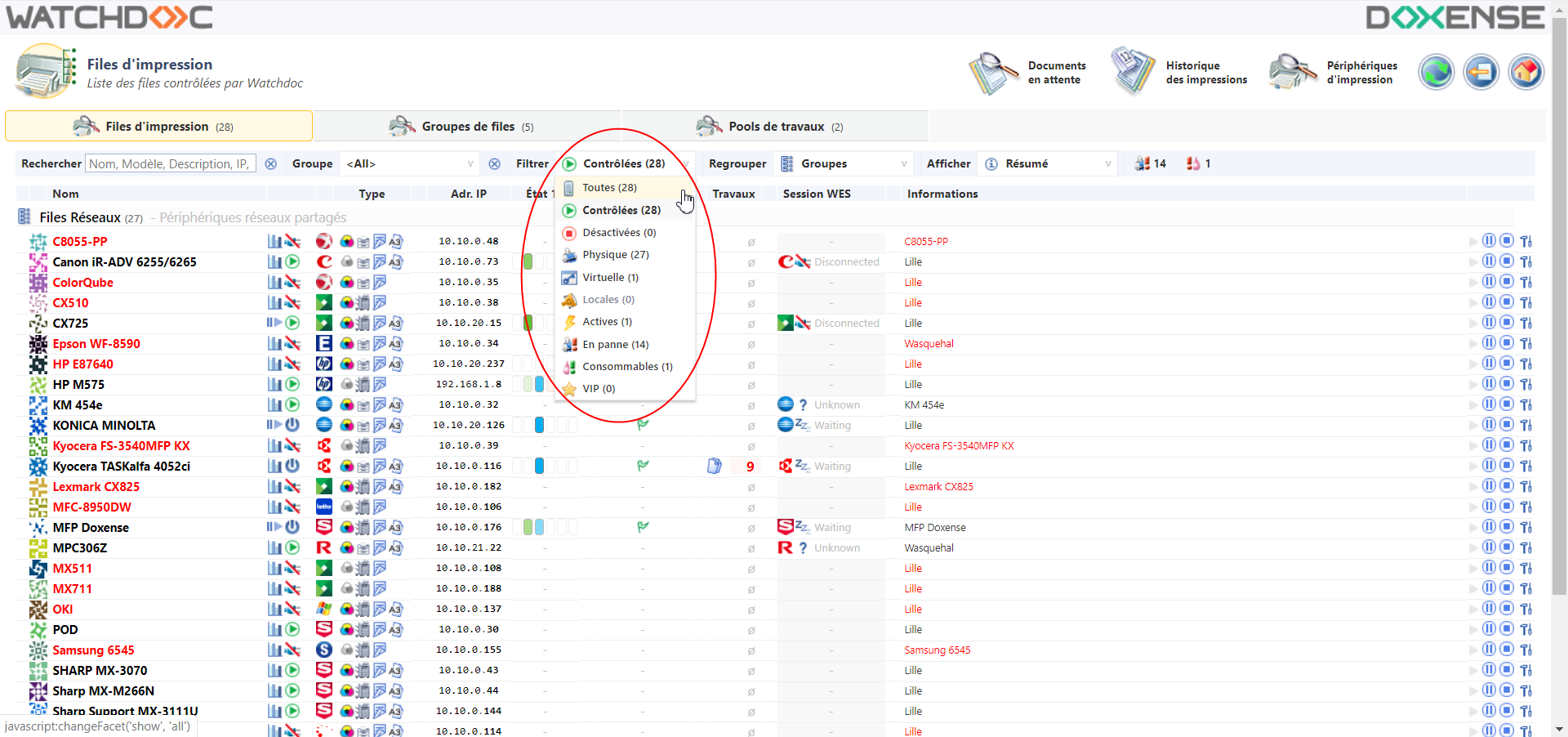Viewport: 1568px width, 737px height.
Task: Click the disconnected status icon for OKI
Action: point(292,609)
